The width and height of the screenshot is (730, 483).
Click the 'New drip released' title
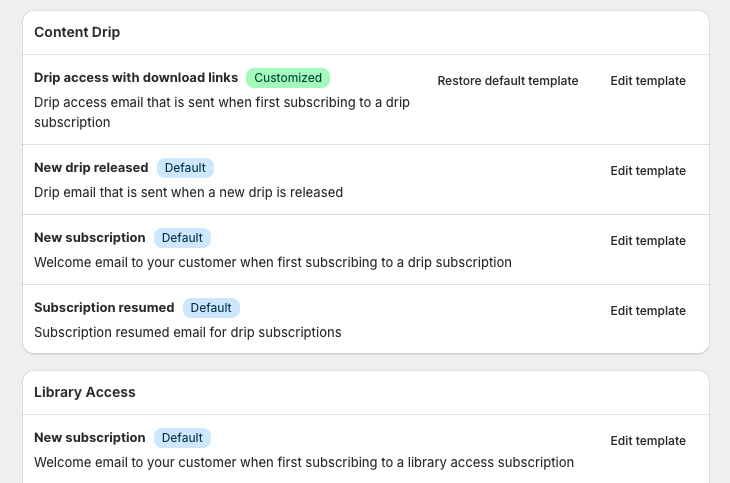(x=91, y=168)
